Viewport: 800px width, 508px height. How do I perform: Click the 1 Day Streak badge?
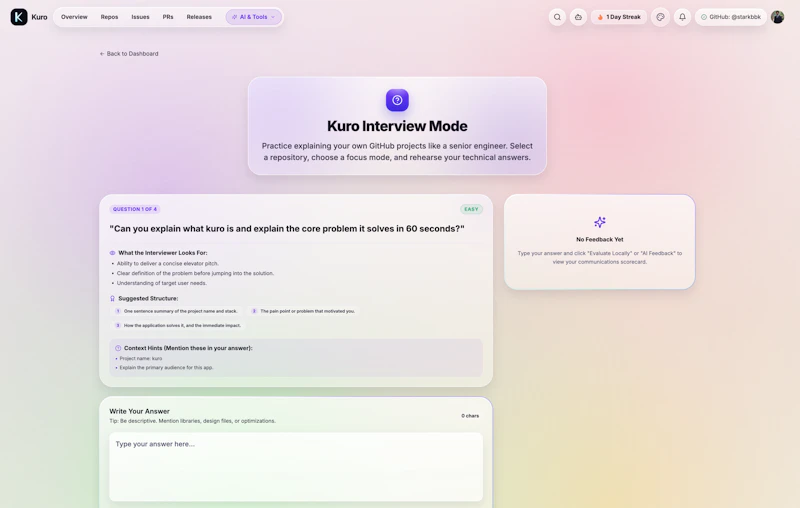coord(619,17)
